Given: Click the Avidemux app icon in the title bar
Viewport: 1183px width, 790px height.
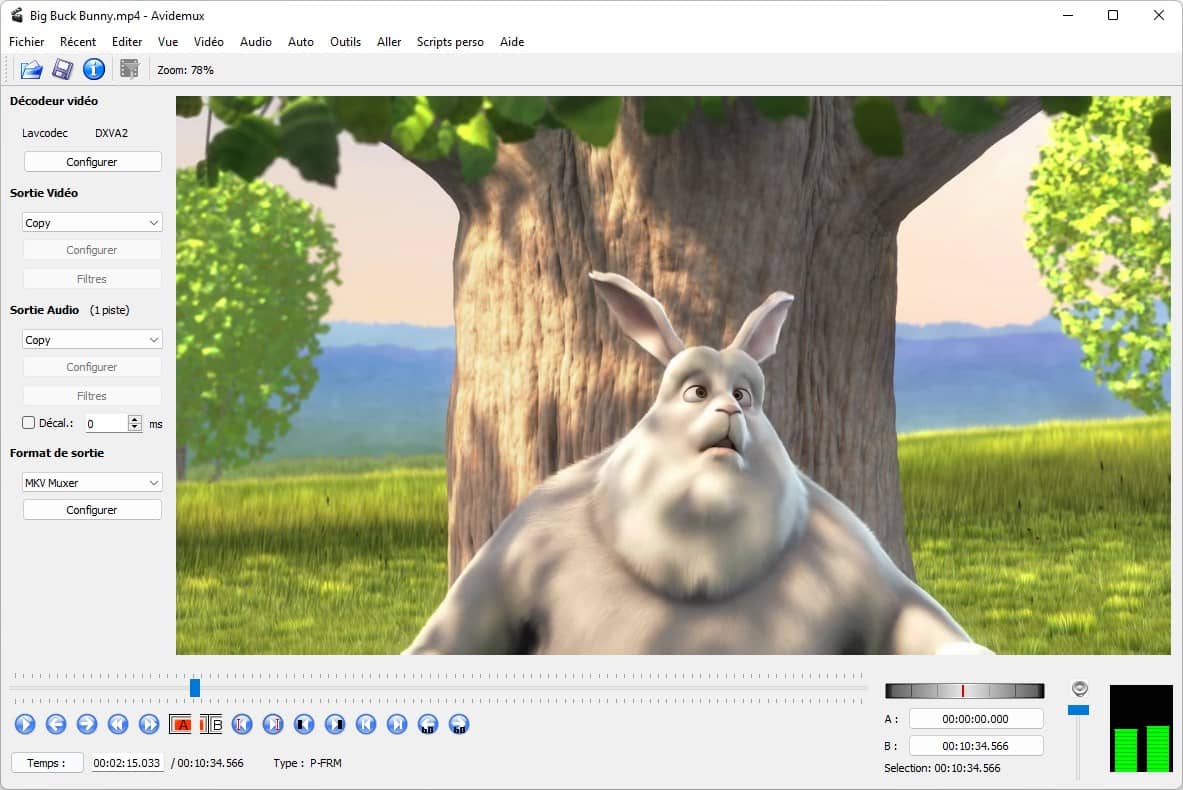Looking at the screenshot, I should click(17, 15).
